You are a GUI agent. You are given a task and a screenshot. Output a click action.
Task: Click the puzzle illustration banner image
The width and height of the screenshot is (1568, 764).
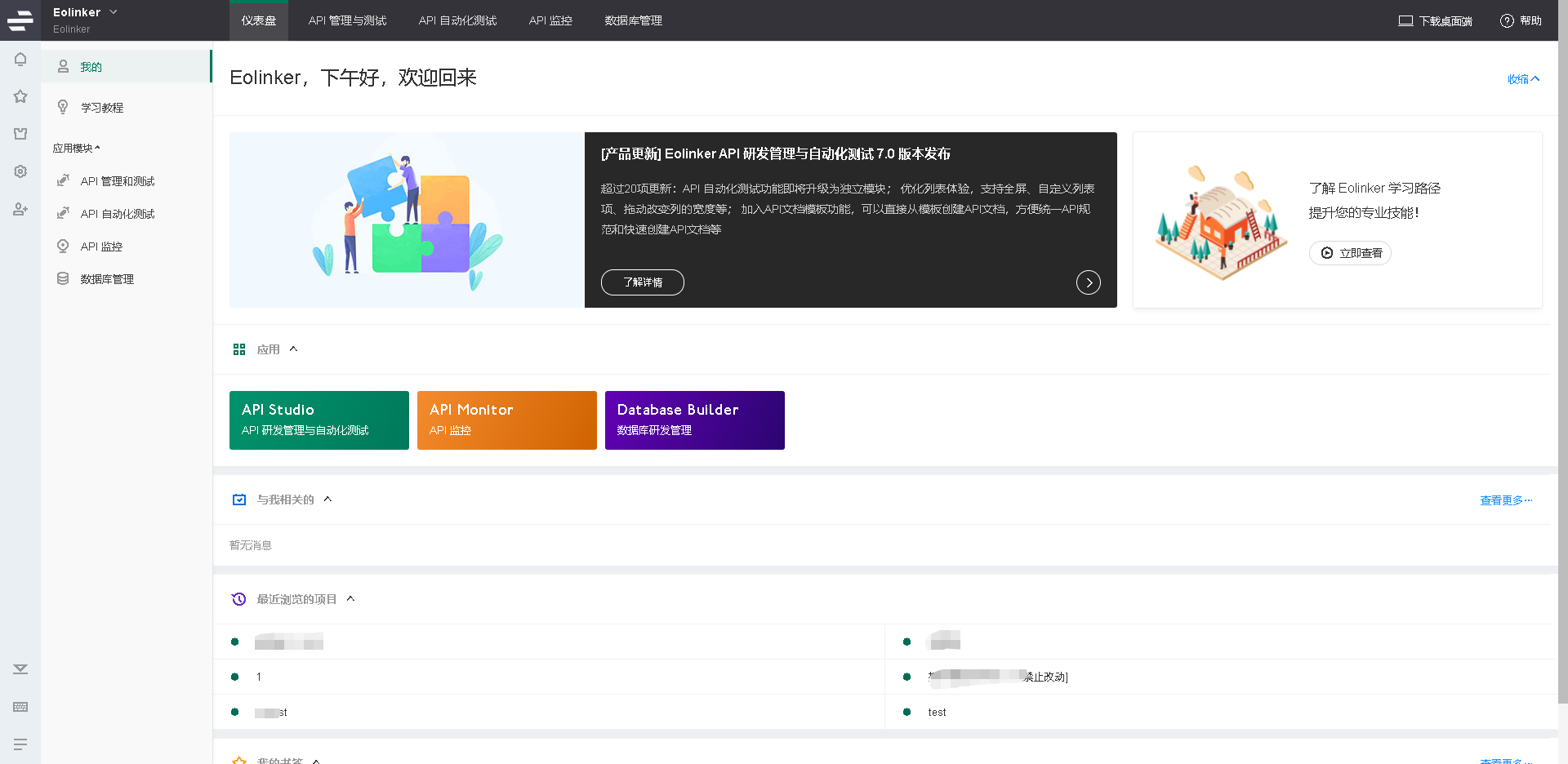point(407,220)
